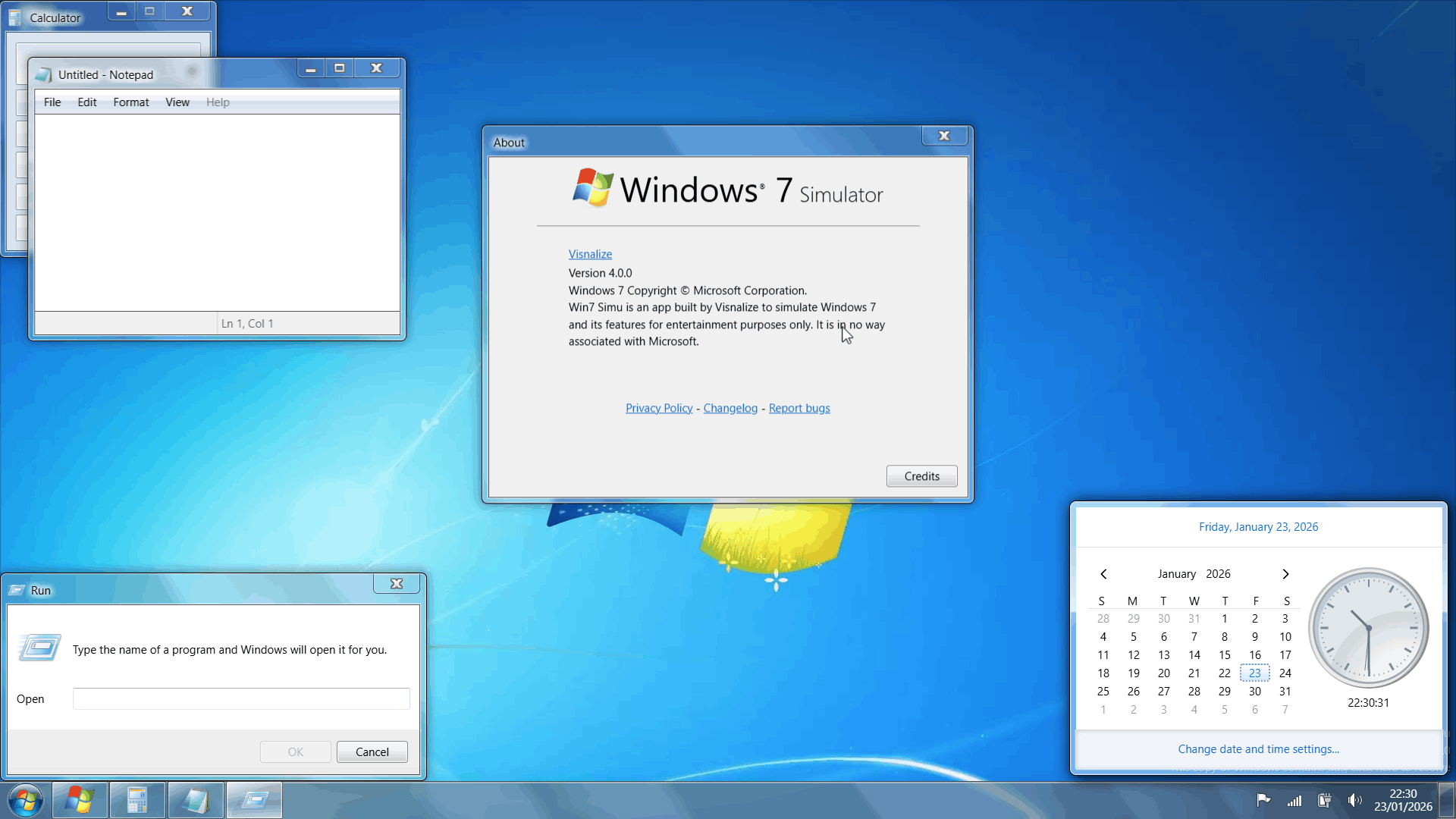
Task: Open Calculator from the taskbar
Action: [x=137, y=801]
